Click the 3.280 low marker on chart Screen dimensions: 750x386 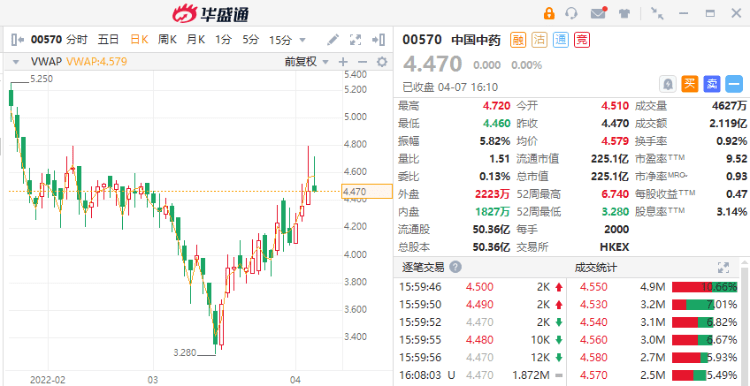pyautogui.click(x=185, y=353)
